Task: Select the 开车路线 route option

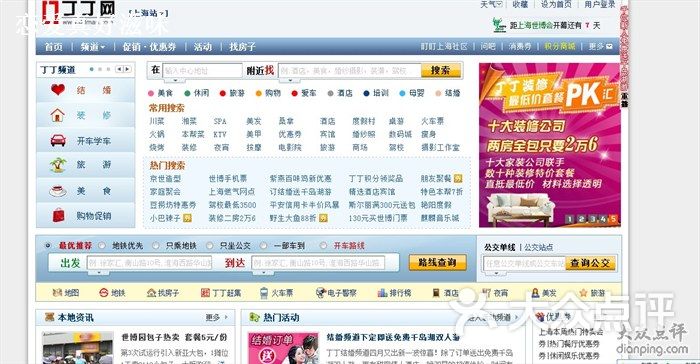Action: tap(323, 245)
